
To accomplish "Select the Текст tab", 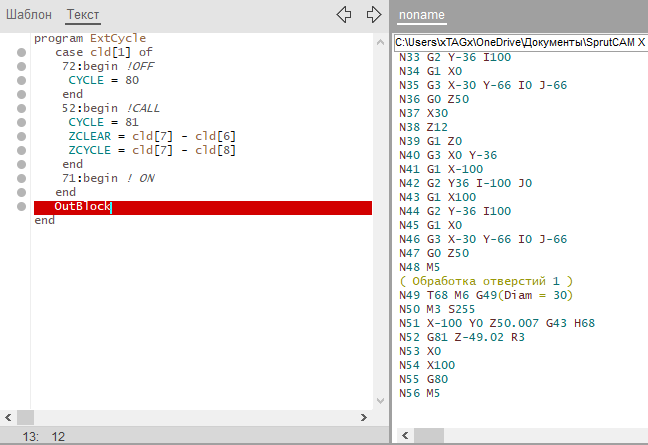I will pyautogui.click(x=83, y=15).
